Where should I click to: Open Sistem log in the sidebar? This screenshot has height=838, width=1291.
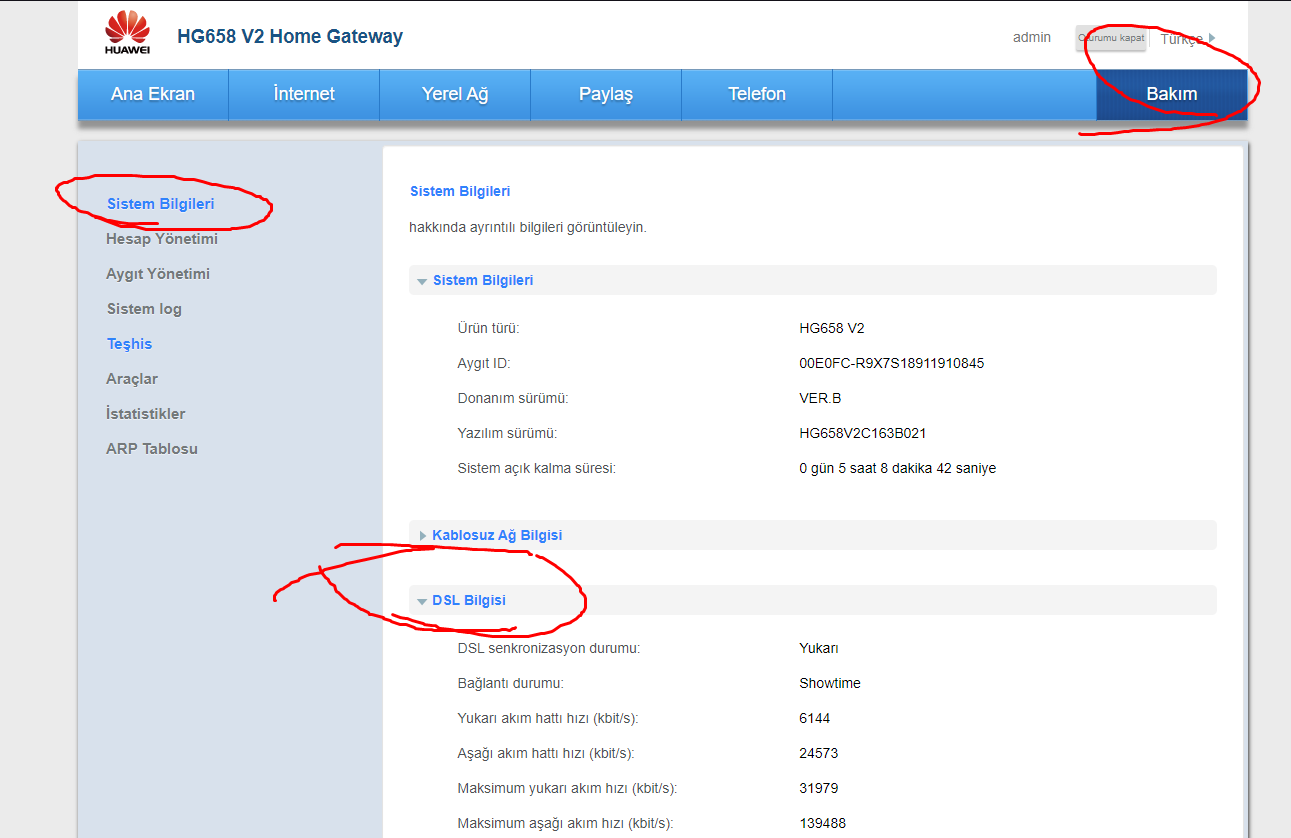144,309
